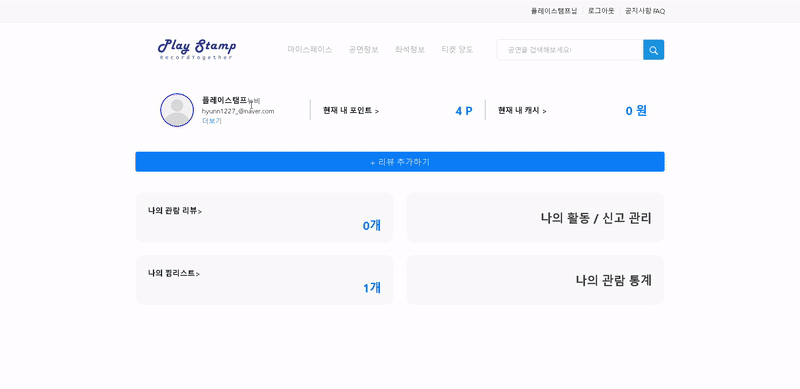
Task: Open the 마이스페이스 menu
Action: tap(310, 50)
